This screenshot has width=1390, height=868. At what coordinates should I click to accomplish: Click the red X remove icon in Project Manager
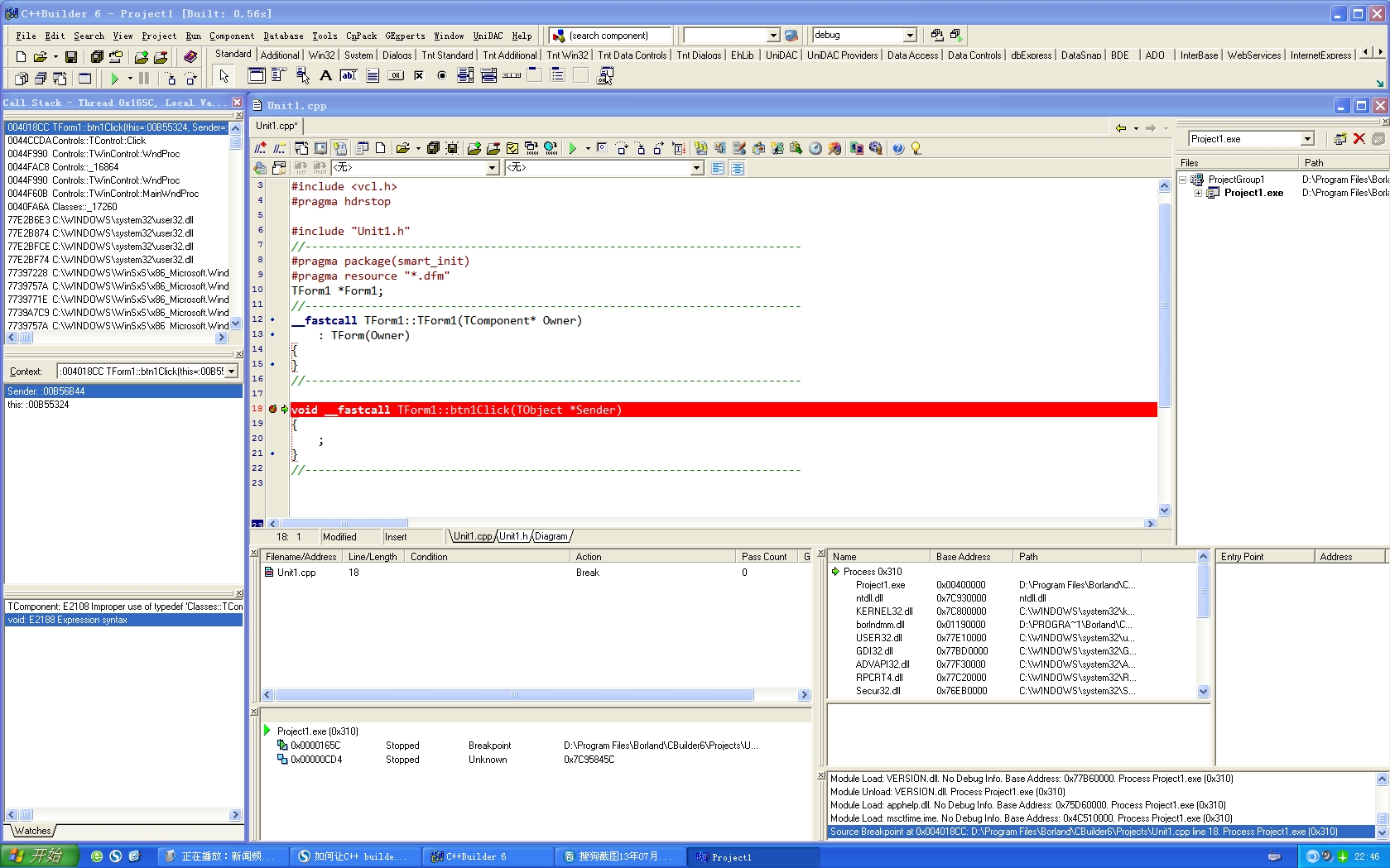pos(1359,139)
